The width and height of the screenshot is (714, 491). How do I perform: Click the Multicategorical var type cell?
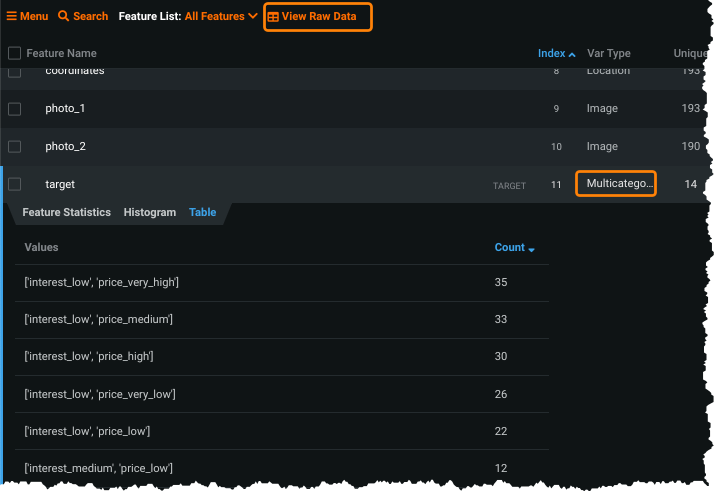pos(616,184)
